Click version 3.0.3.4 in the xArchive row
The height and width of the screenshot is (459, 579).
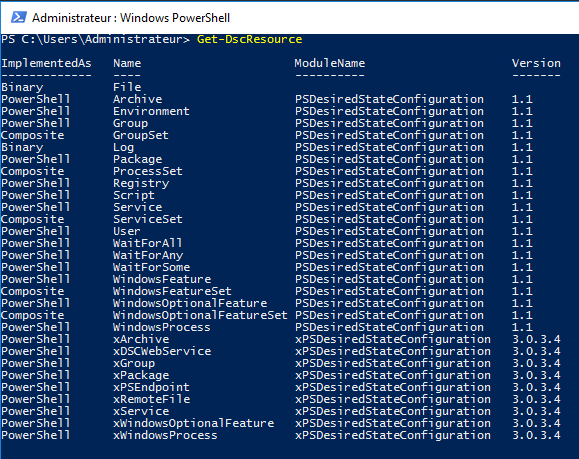(x=536, y=339)
